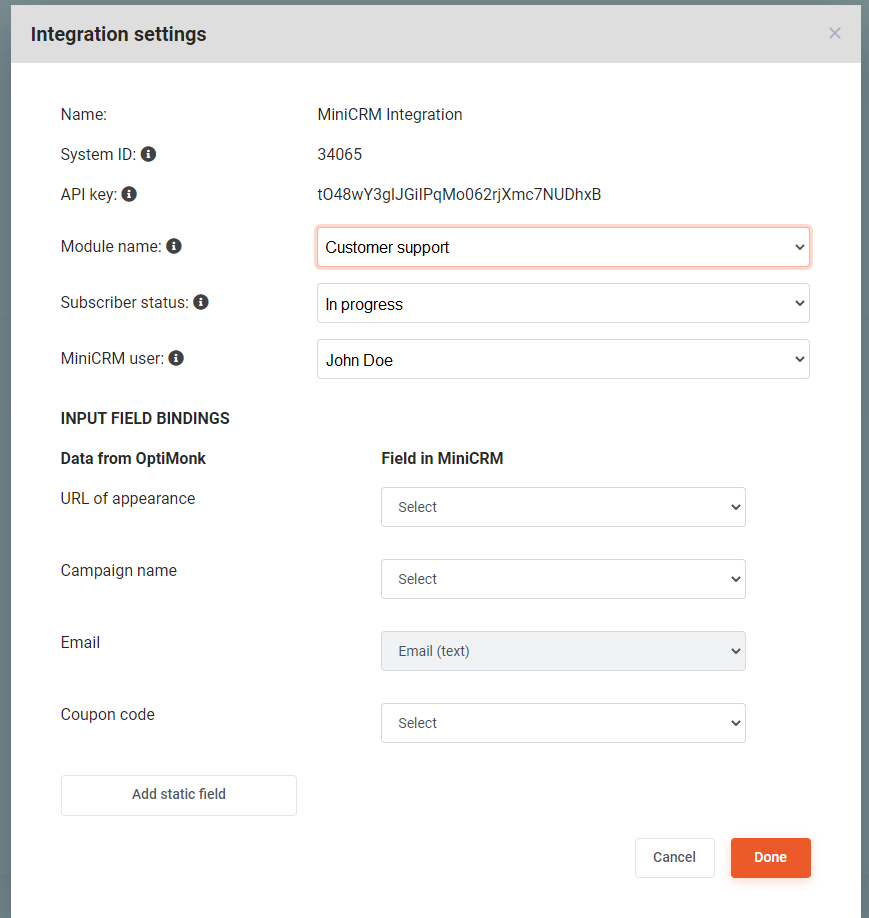Select a field for Campaign name
Viewport: 869px width, 918px height.
(x=563, y=579)
